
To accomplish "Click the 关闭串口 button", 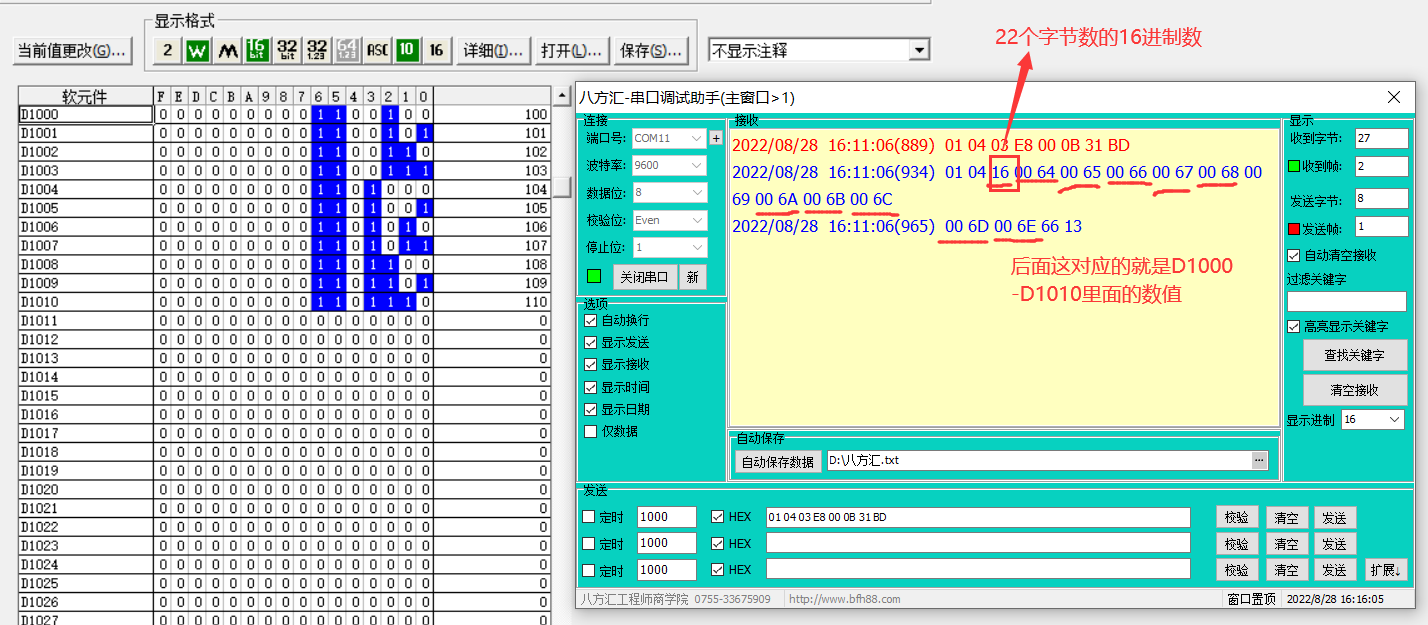I will tap(645, 277).
